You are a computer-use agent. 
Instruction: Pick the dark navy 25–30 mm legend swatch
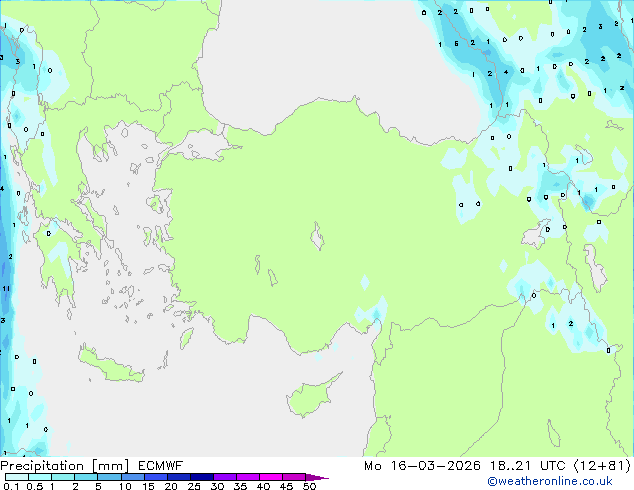click(202, 477)
